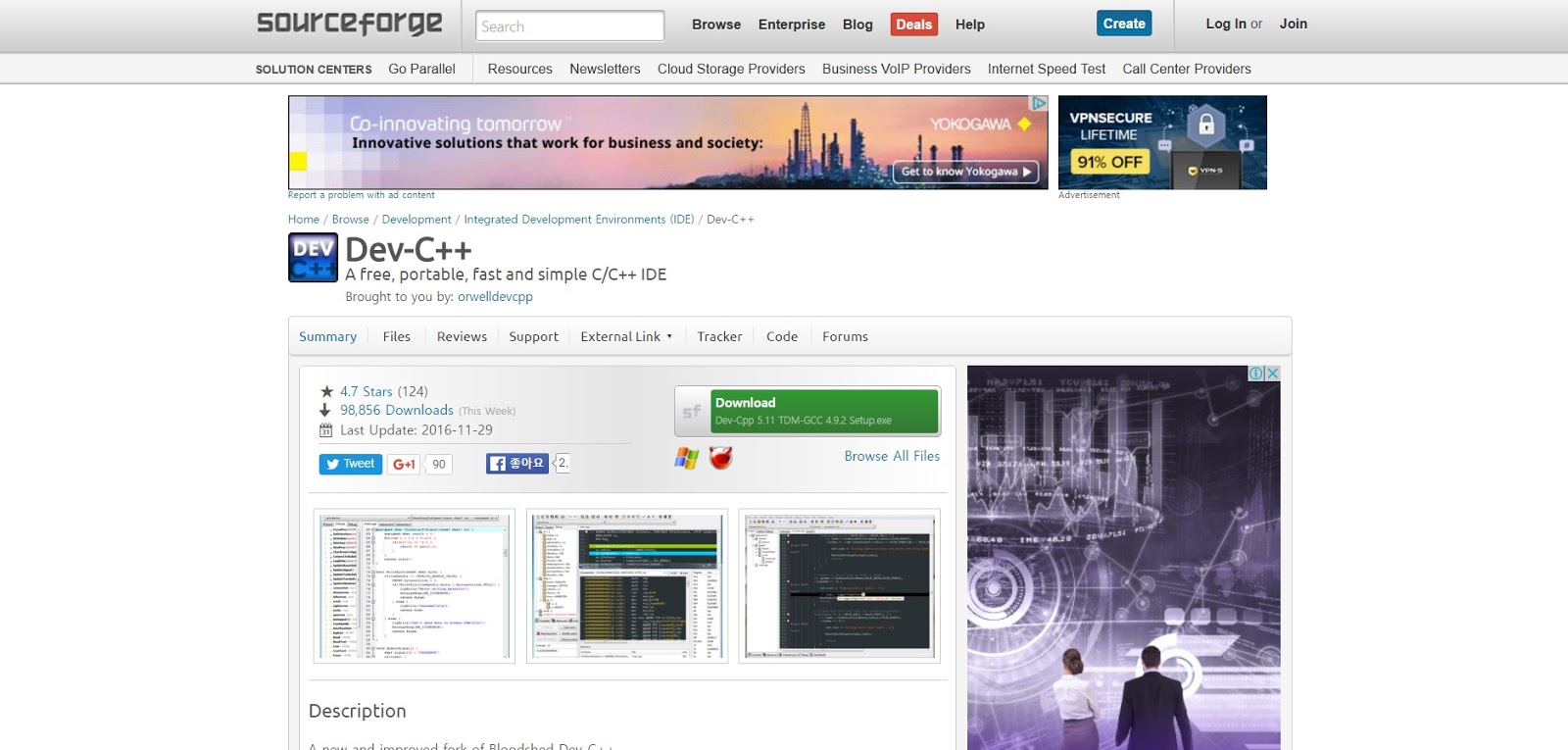Screen dimensions: 1568x750
Task: Open the orwelldevcpp author link
Action: coord(495,297)
